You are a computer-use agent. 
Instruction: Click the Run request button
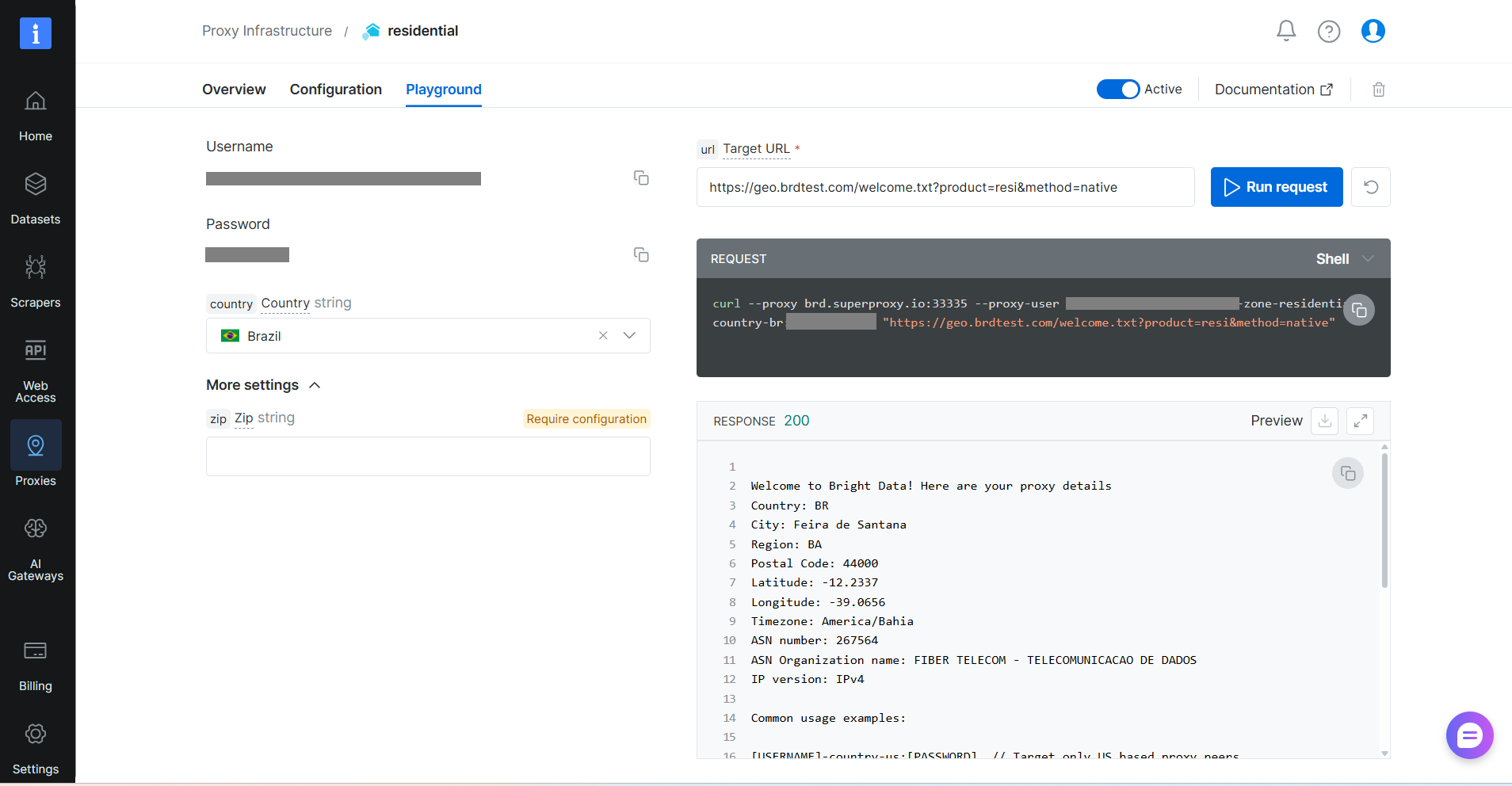point(1277,187)
